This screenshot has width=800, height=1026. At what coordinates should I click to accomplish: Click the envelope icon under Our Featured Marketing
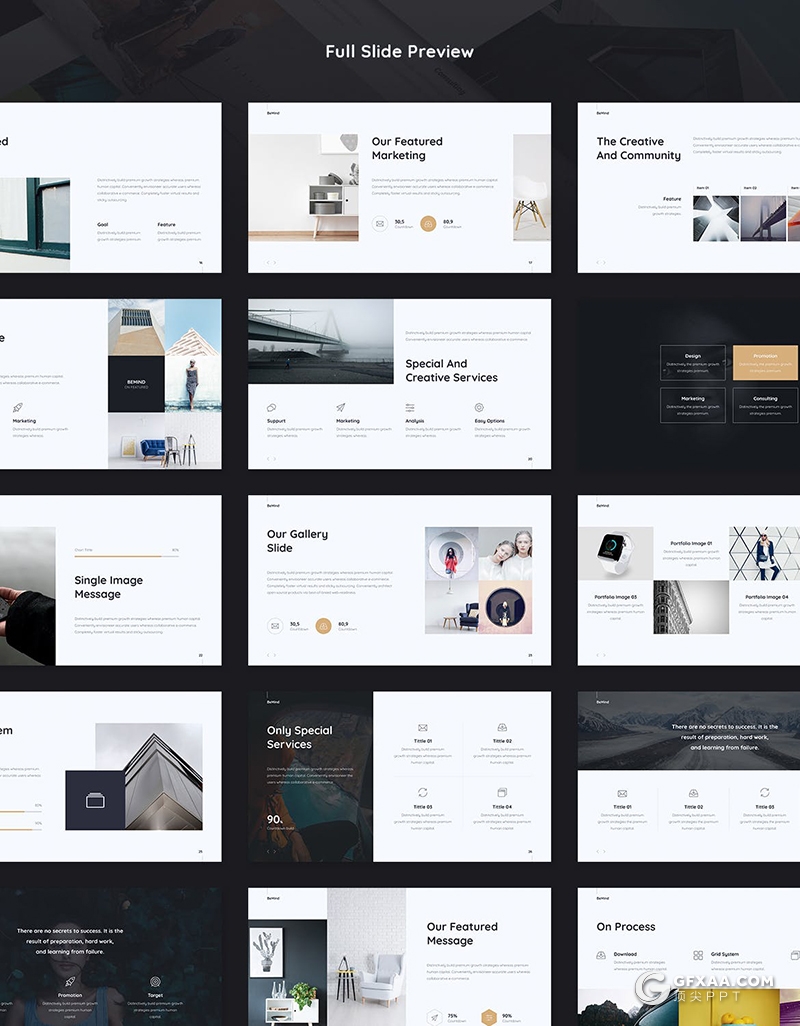[380, 224]
